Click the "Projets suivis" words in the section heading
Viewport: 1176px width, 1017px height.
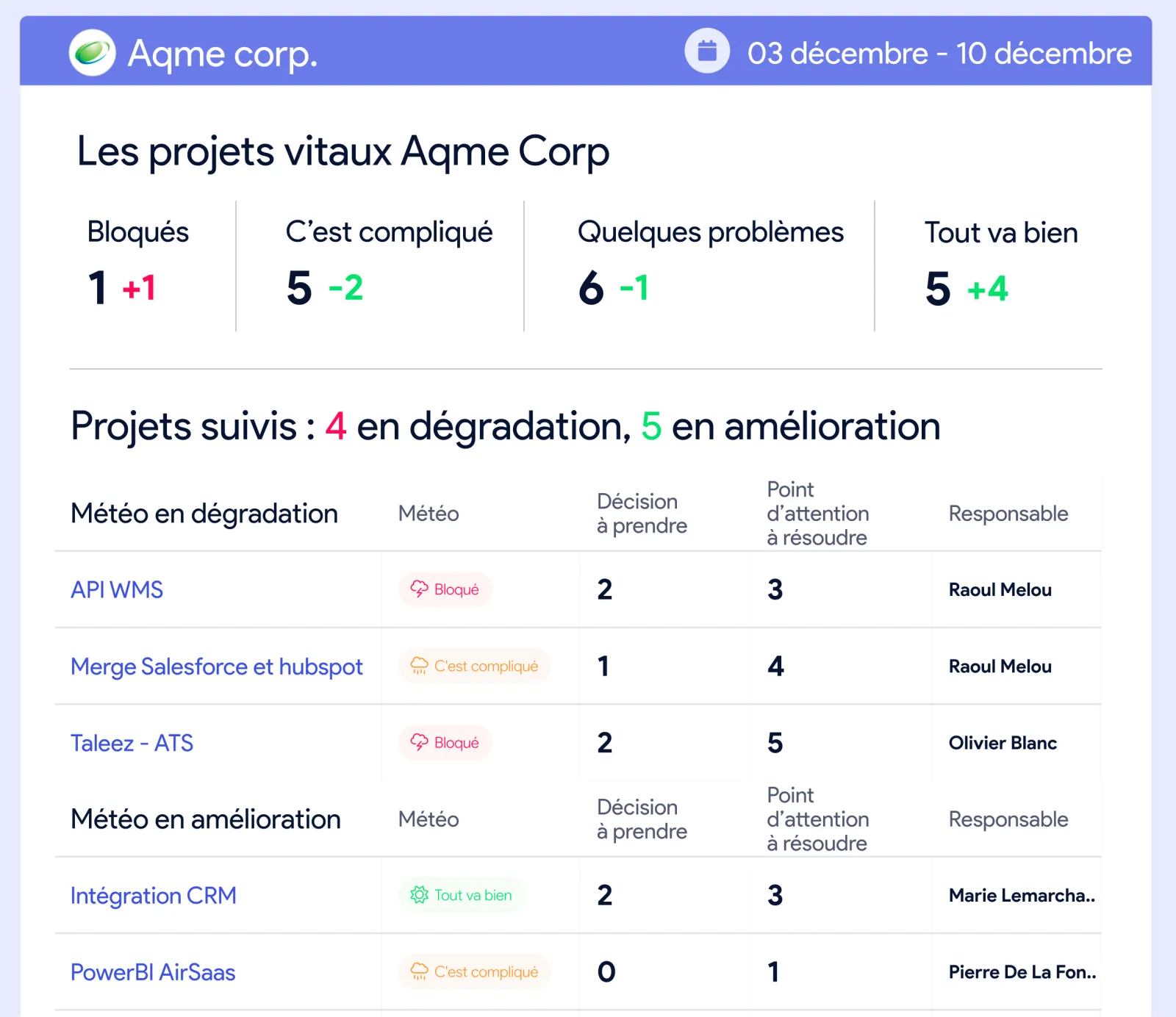184,426
